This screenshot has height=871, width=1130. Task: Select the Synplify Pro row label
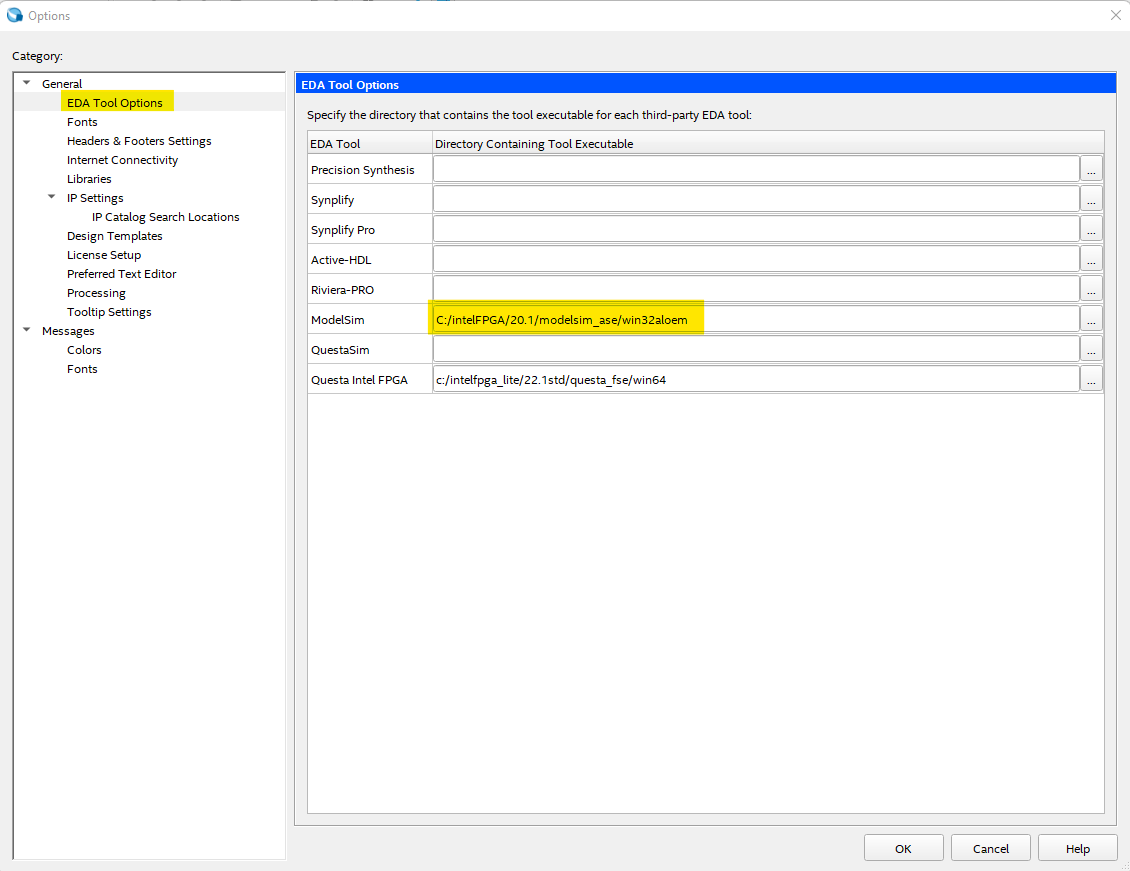click(x=343, y=230)
